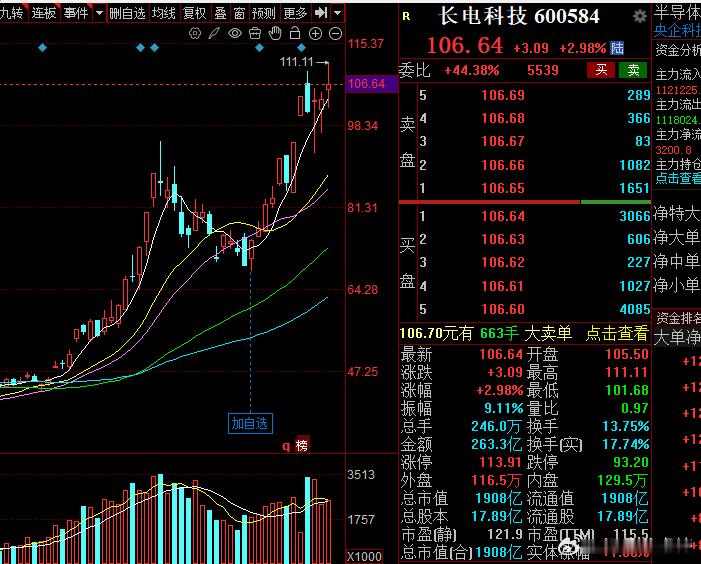The height and width of the screenshot is (564, 701).
Task: Open the 均线 moving average menu
Action: pyautogui.click(x=163, y=13)
